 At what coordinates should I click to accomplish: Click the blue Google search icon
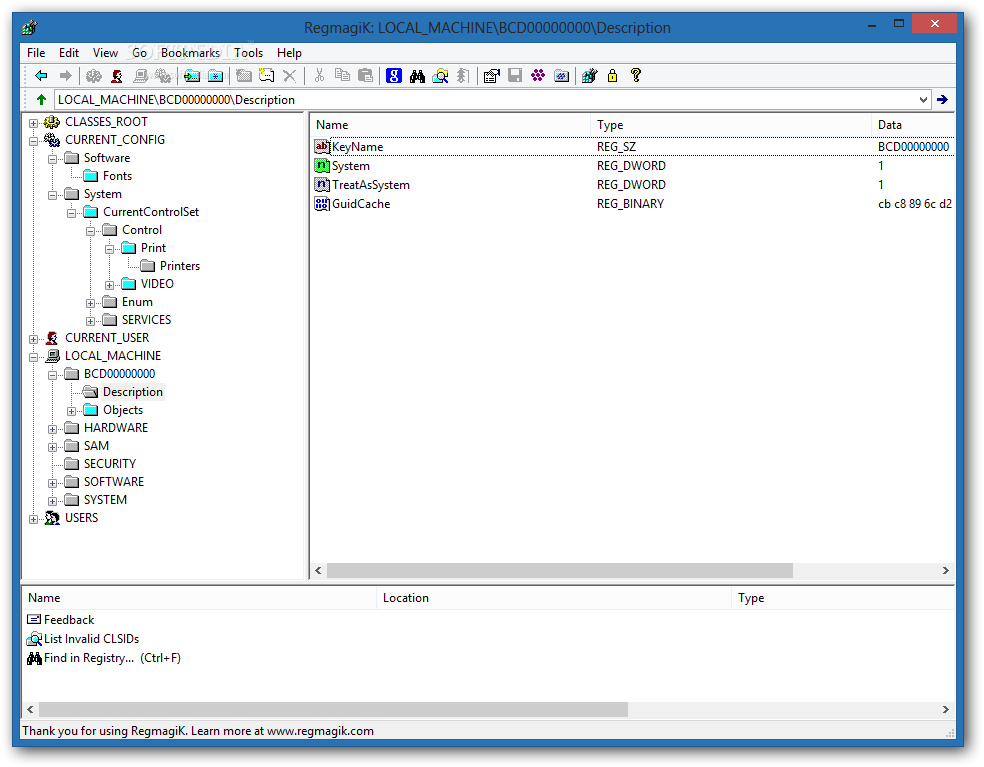pos(393,76)
